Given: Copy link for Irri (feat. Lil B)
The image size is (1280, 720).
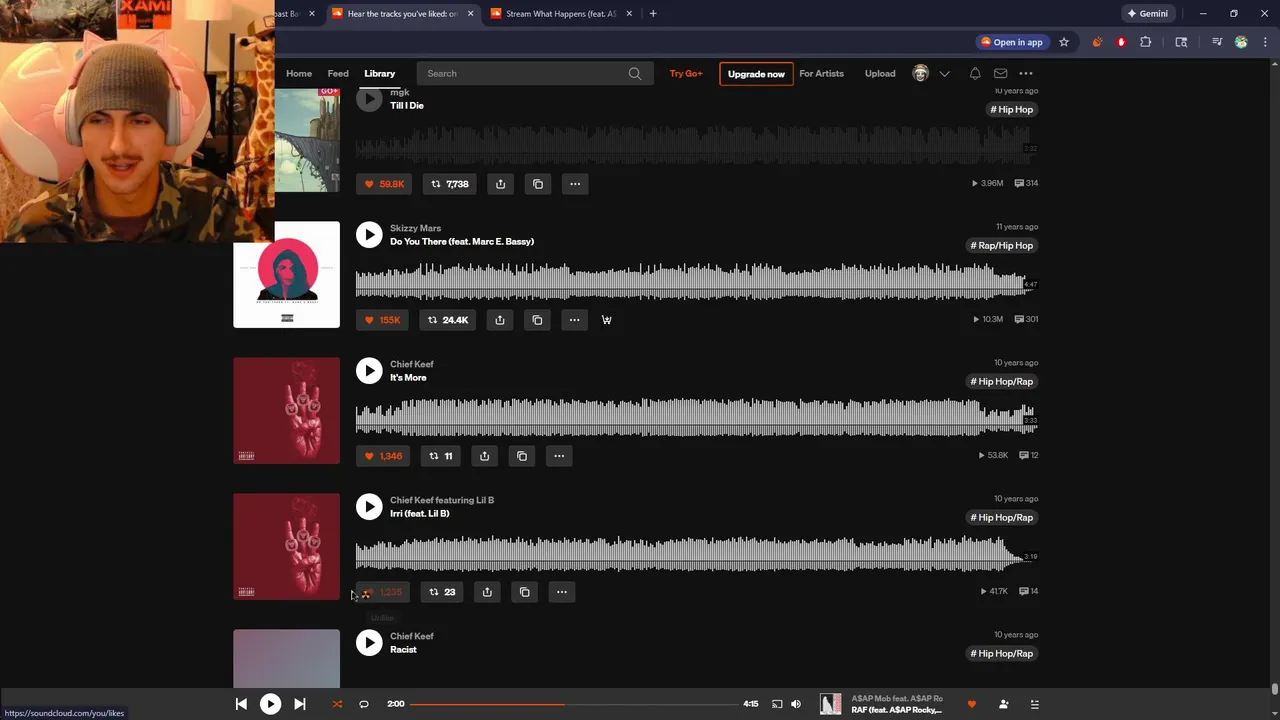Looking at the screenshot, I should click(x=524, y=592).
